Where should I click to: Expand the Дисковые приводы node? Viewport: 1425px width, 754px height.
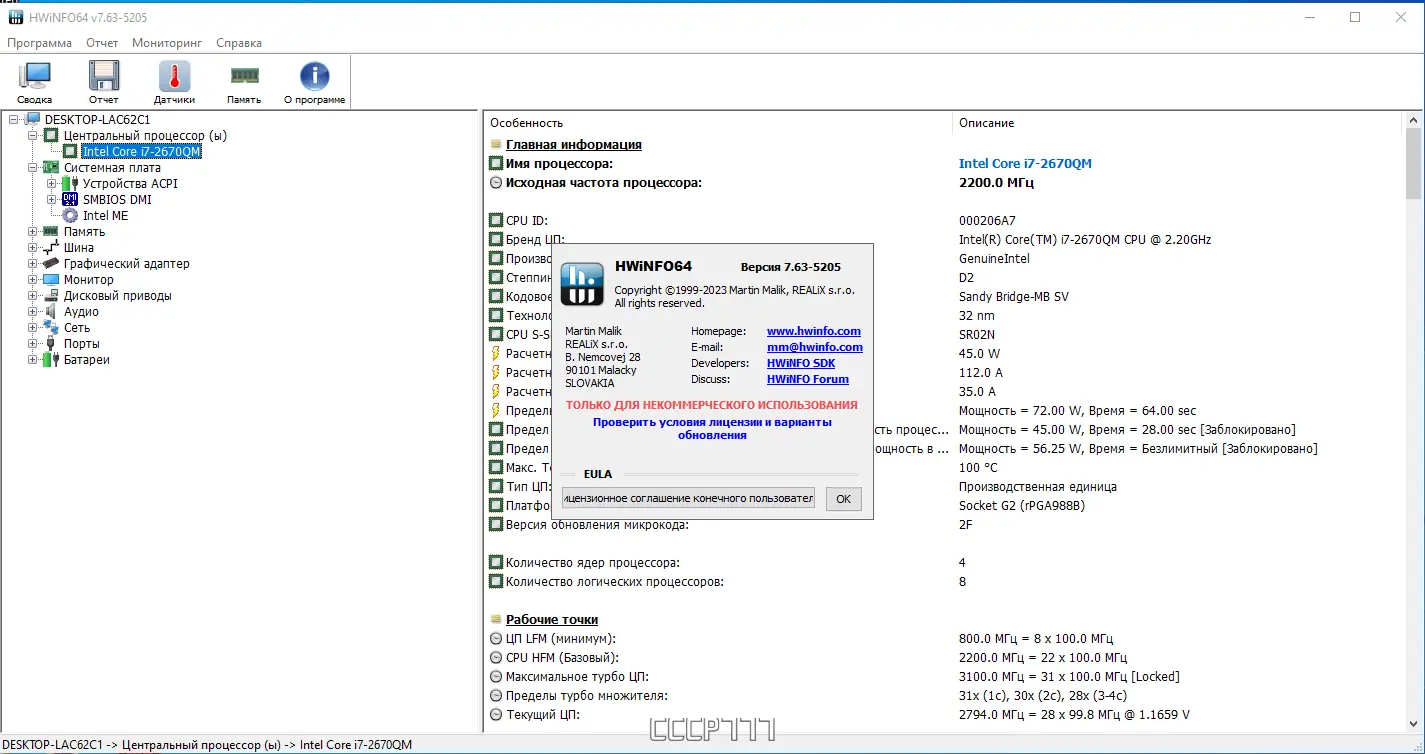[33, 296]
